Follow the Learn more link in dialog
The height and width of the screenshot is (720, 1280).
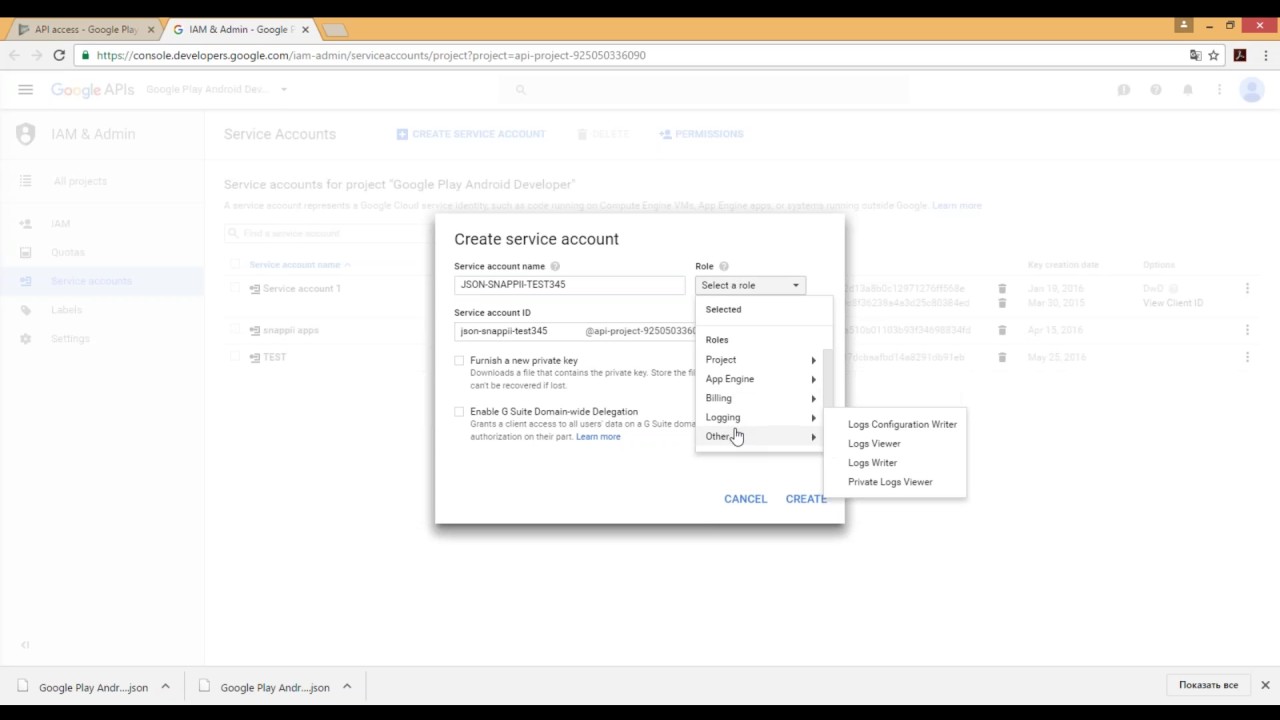[x=598, y=437]
